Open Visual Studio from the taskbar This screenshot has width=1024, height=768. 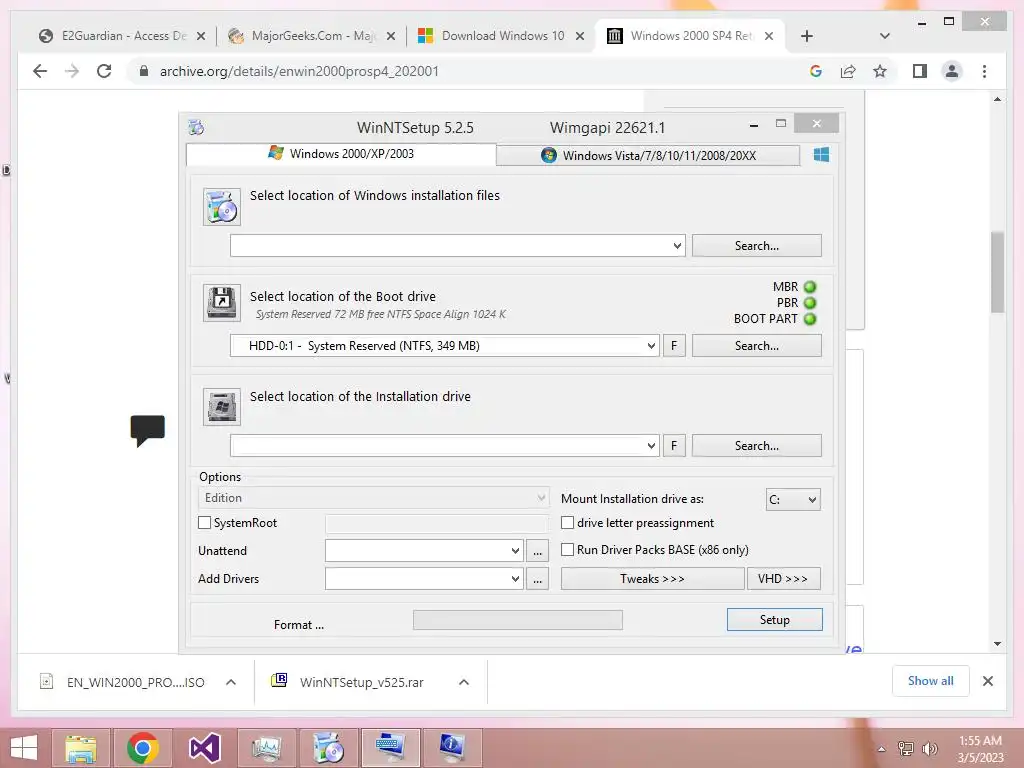(x=204, y=748)
